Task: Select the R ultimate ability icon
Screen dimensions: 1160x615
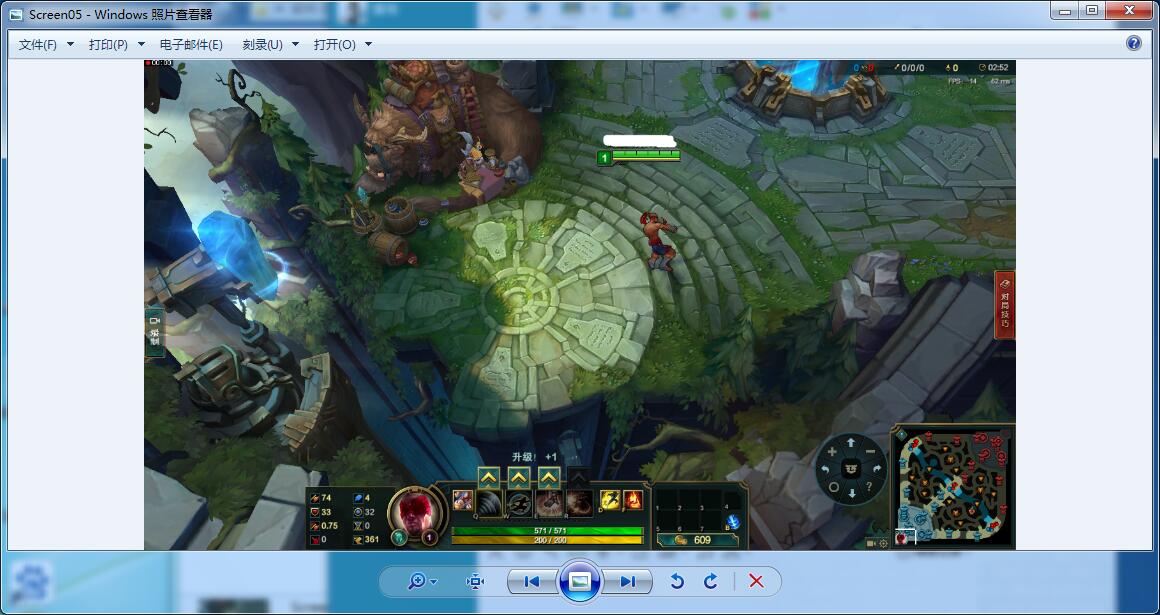Action: [579, 503]
